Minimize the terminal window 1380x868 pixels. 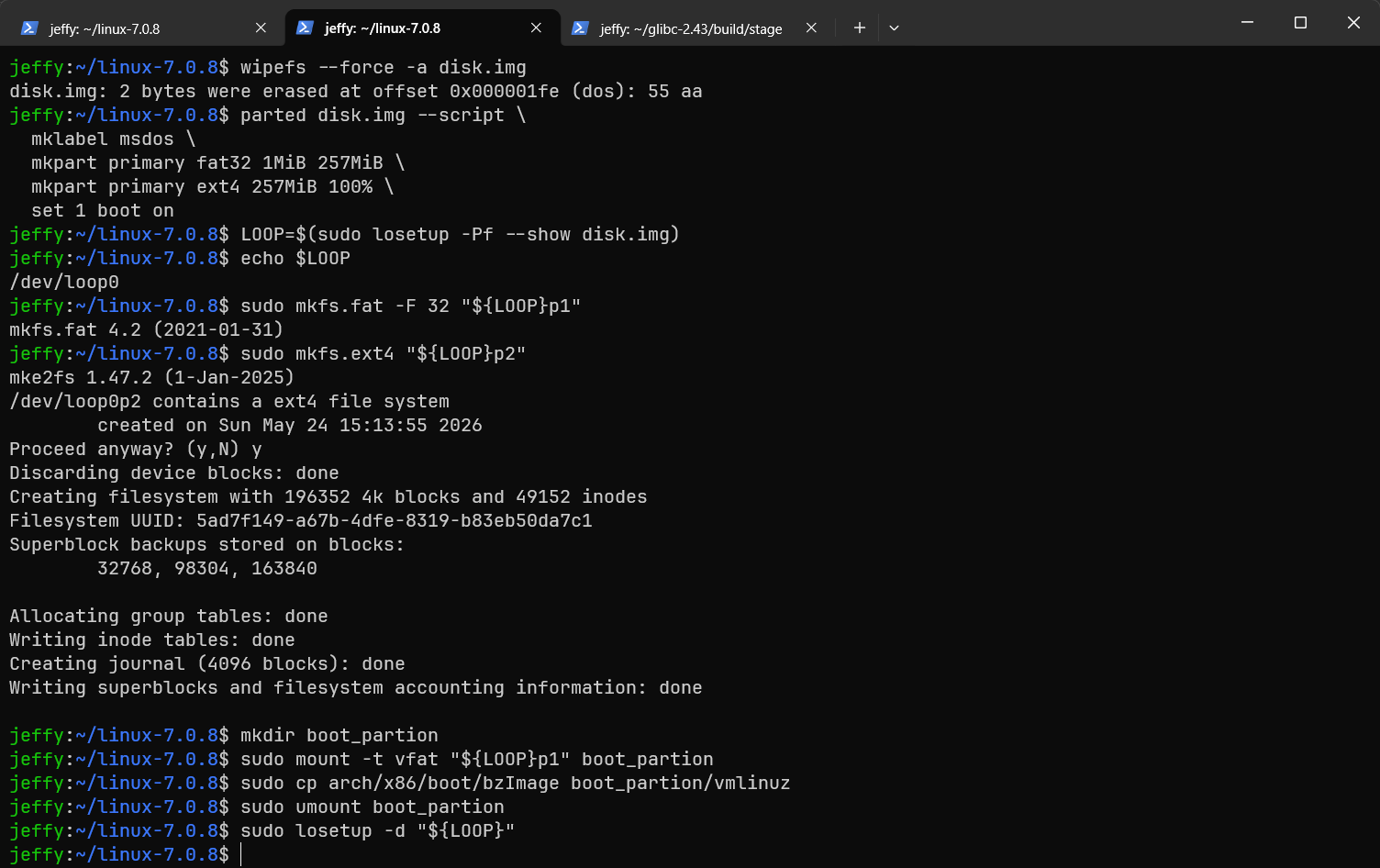1247,22
